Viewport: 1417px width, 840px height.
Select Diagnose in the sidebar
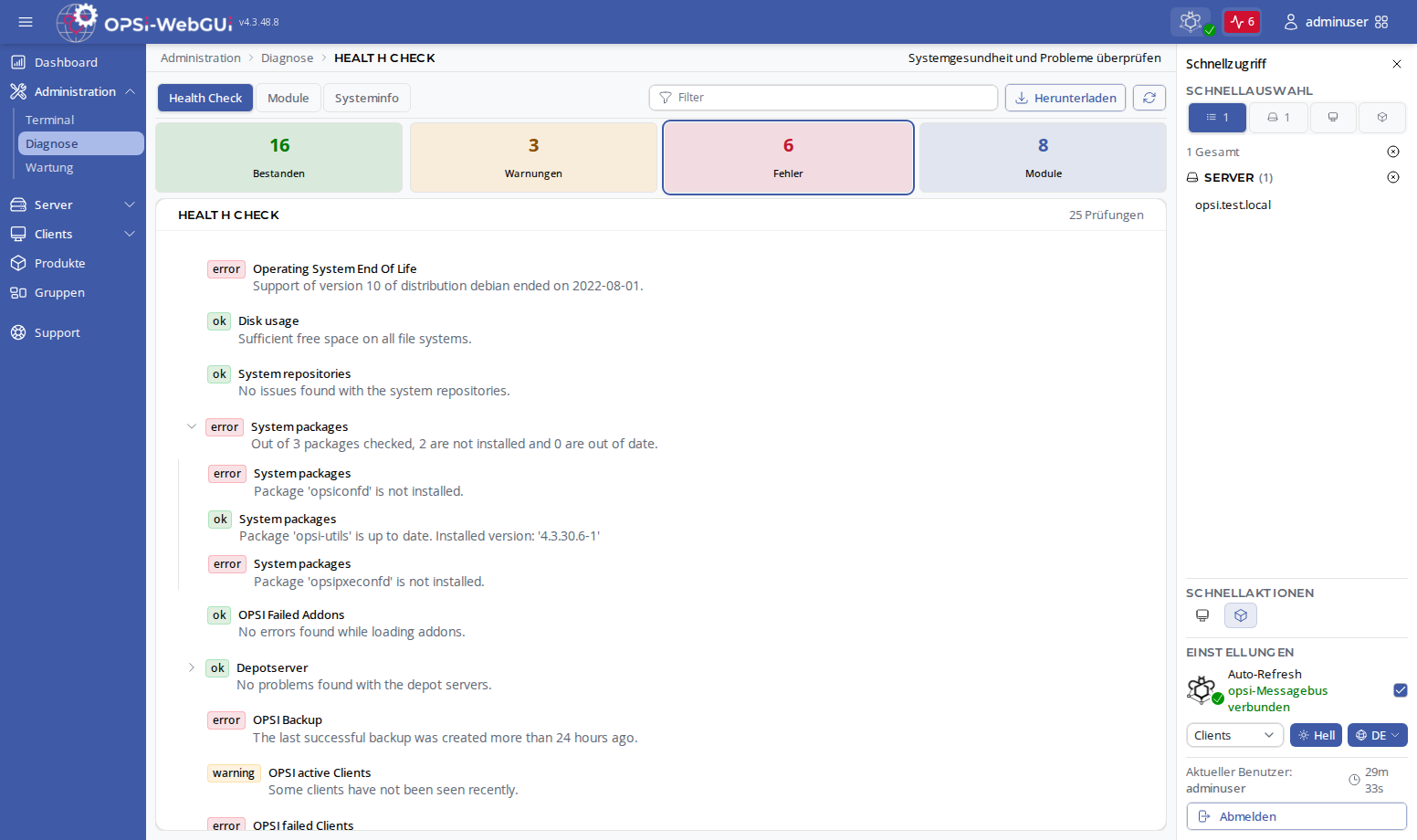click(80, 143)
